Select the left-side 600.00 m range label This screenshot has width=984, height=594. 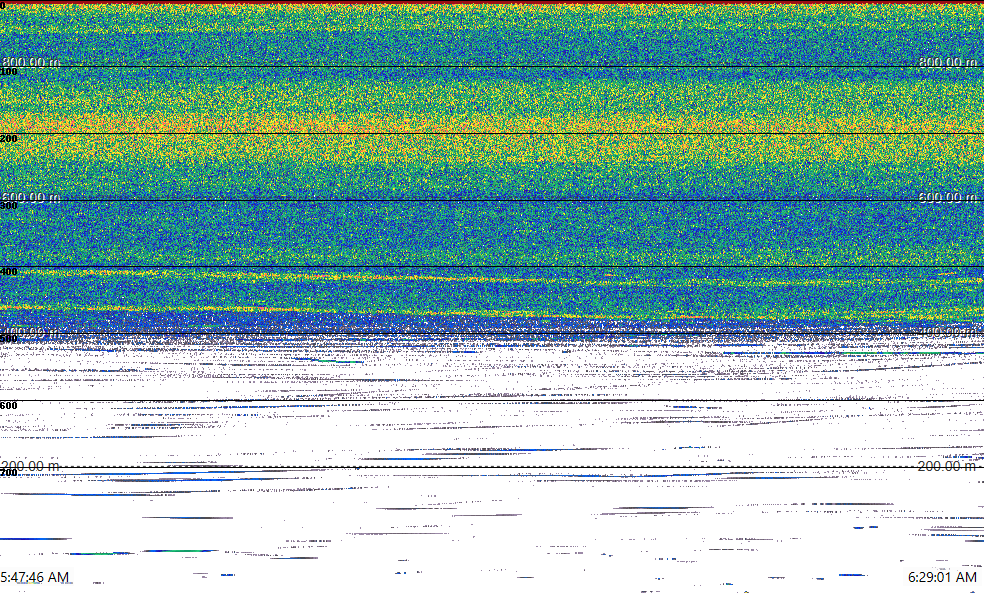click(x=31, y=197)
